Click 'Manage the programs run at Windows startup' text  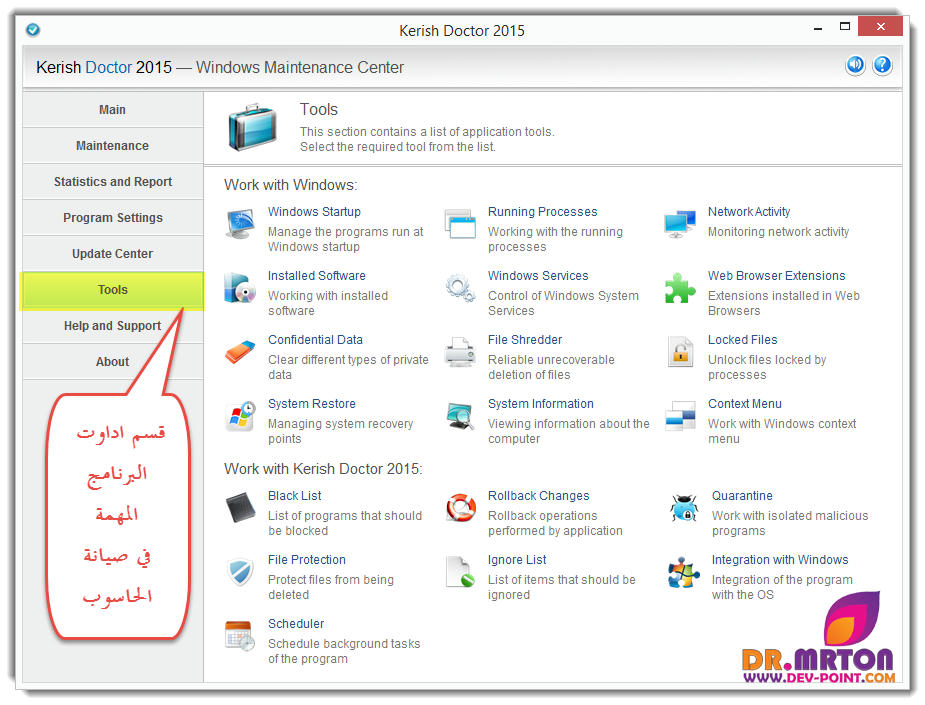345,240
